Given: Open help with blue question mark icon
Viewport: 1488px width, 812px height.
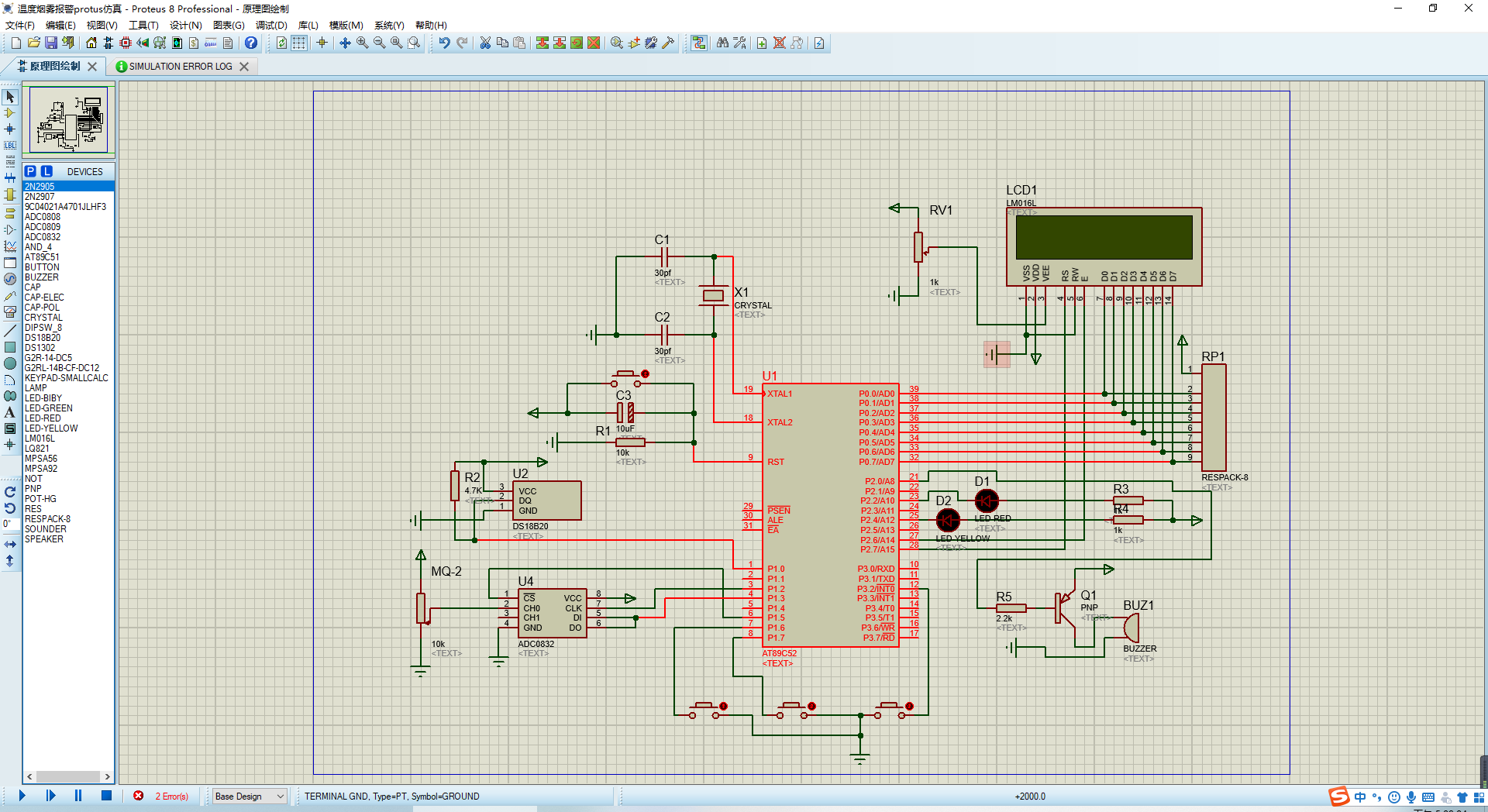Looking at the screenshot, I should coord(251,43).
